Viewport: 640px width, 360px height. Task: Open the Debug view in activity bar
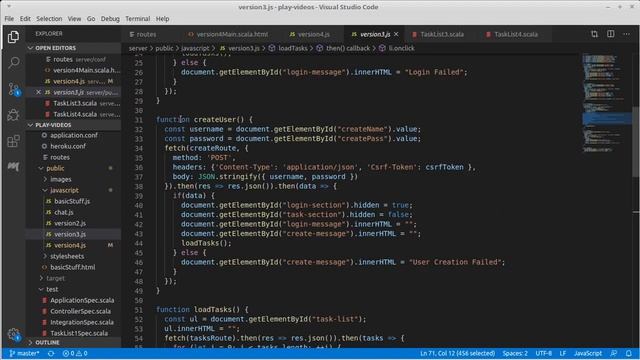(x=13, y=115)
